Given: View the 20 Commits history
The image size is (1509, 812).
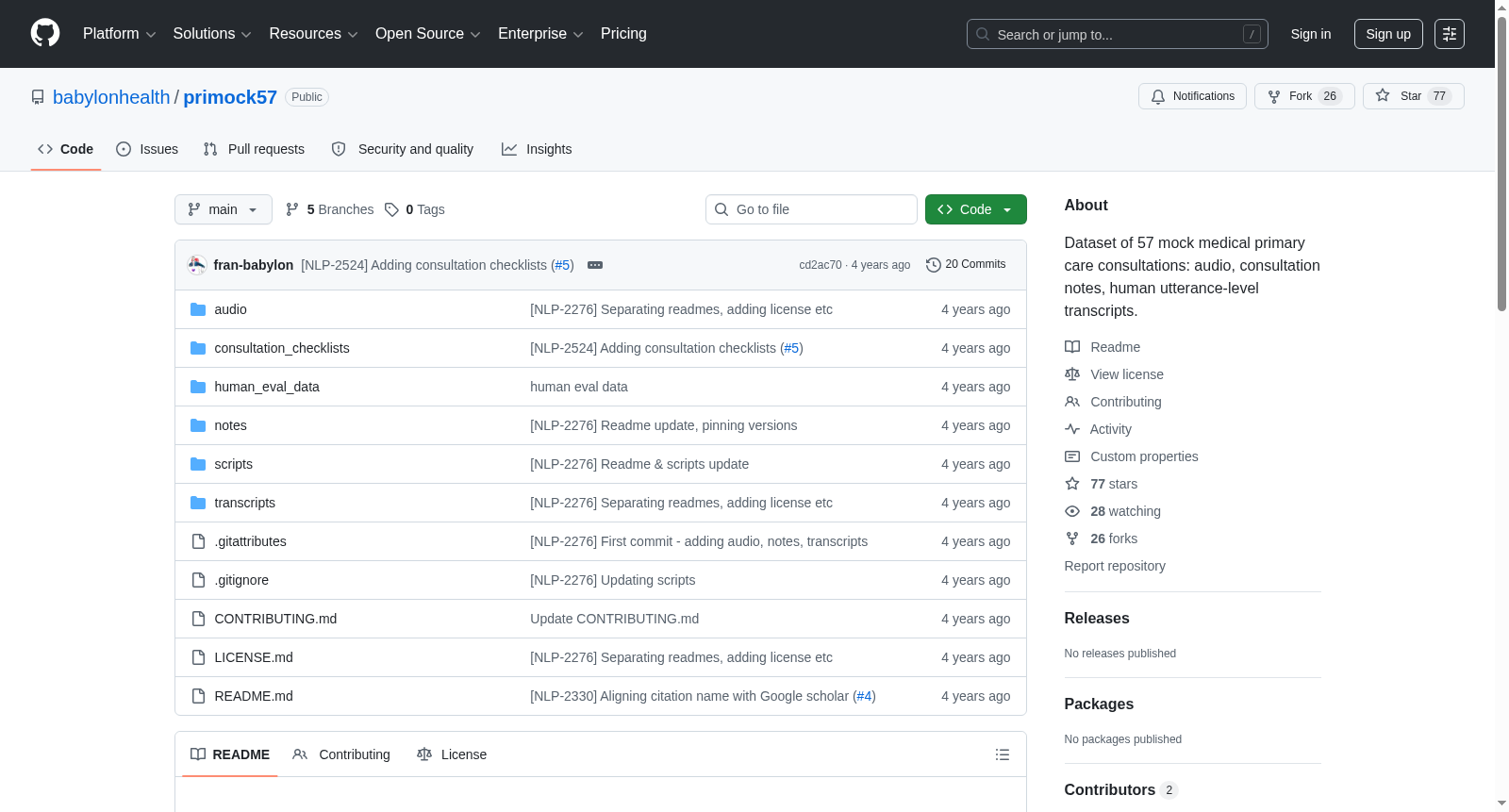Looking at the screenshot, I should pos(966,265).
